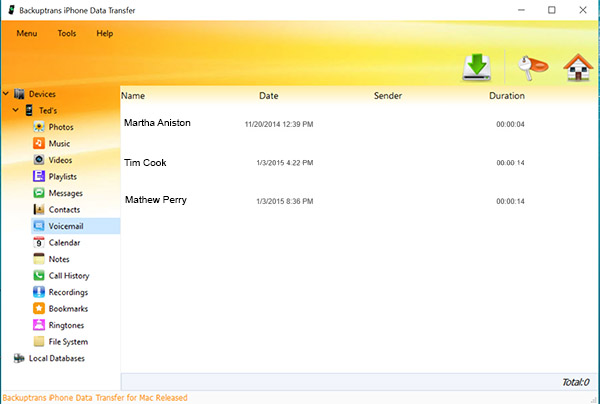
Task: Click the date 1/3/2015 8:36 PM
Action: [x=285, y=201]
